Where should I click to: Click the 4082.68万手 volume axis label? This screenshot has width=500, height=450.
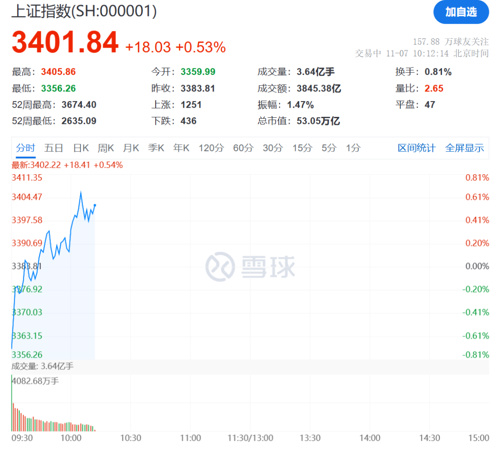(x=35, y=381)
